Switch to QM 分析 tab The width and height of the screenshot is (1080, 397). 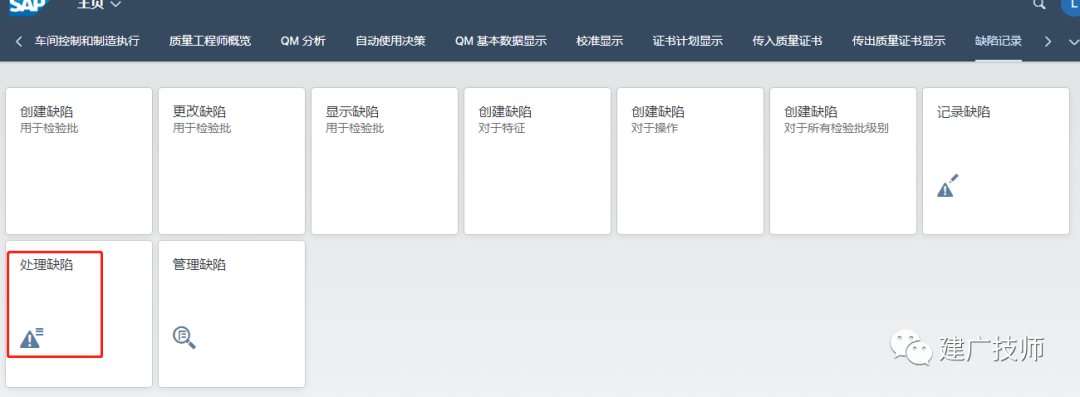[303, 41]
